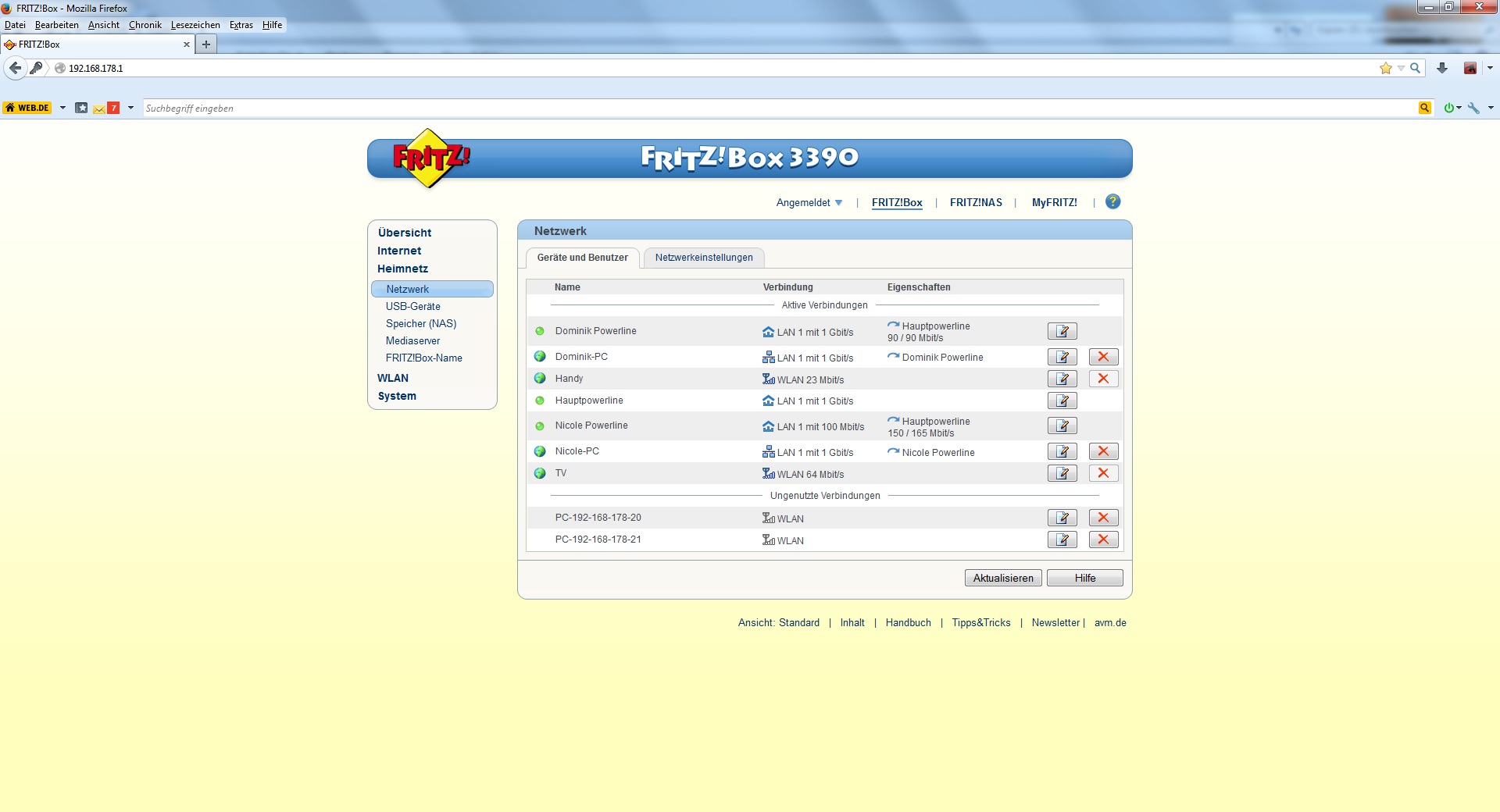
Task: Edit the PC-192-168-178-21 entry
Action: [1062, 540]
